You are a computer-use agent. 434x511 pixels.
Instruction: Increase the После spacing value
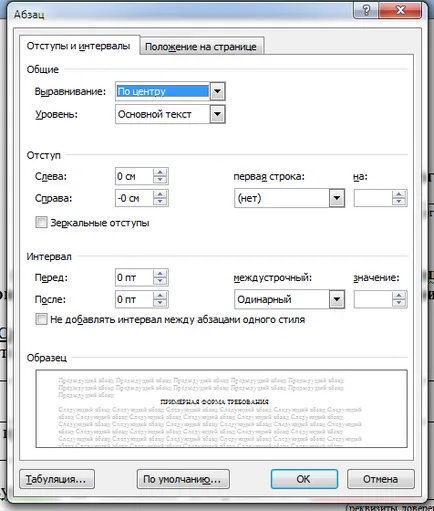click(x=160, y=295)
